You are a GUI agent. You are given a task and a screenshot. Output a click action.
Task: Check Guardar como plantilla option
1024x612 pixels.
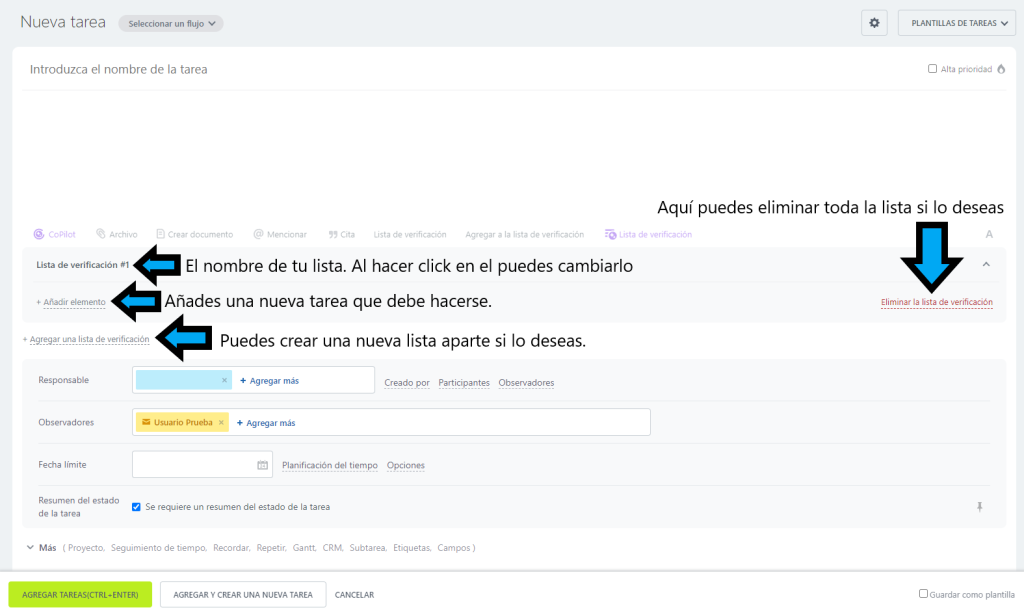tap(923, 594)
